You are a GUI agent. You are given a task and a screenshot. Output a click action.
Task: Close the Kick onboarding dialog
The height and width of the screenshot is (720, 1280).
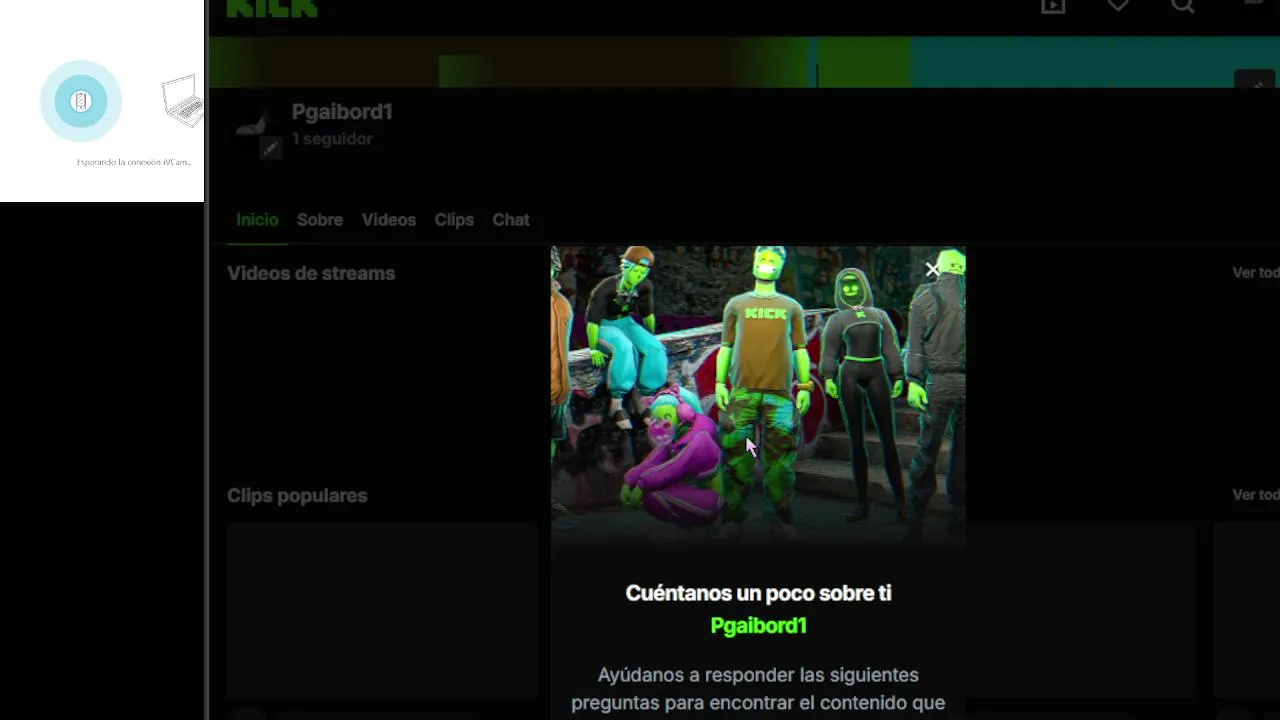[932, 269]
